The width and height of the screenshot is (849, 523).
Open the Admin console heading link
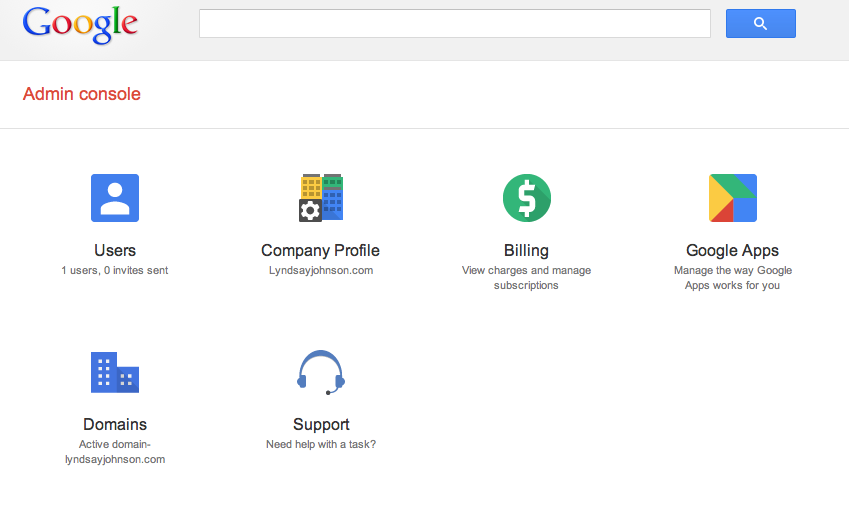(82, 94)
